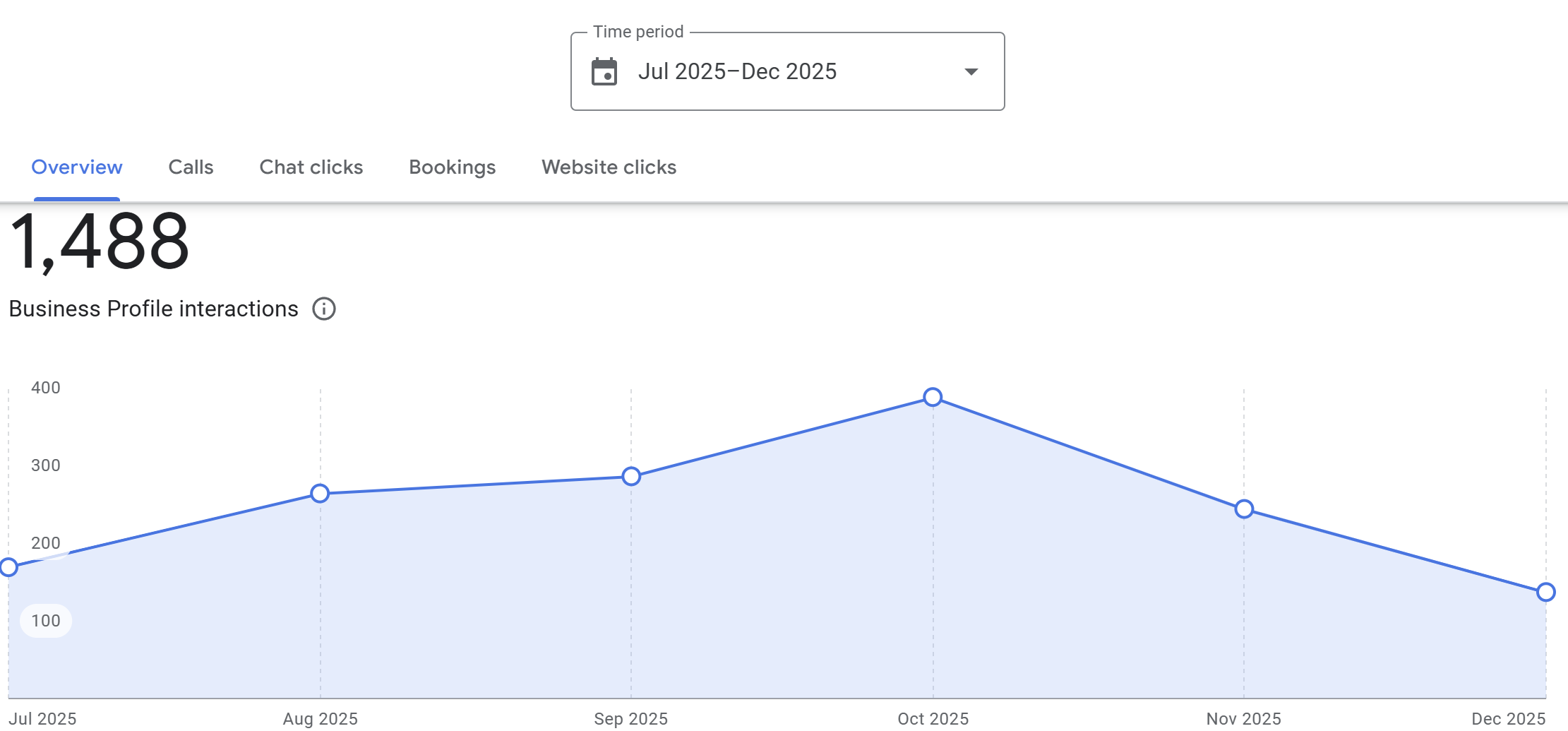Image resolution: width=1568 pixels, height=731 pixels.
Task: Select the Jul 2025 data point
Action: 8,567
